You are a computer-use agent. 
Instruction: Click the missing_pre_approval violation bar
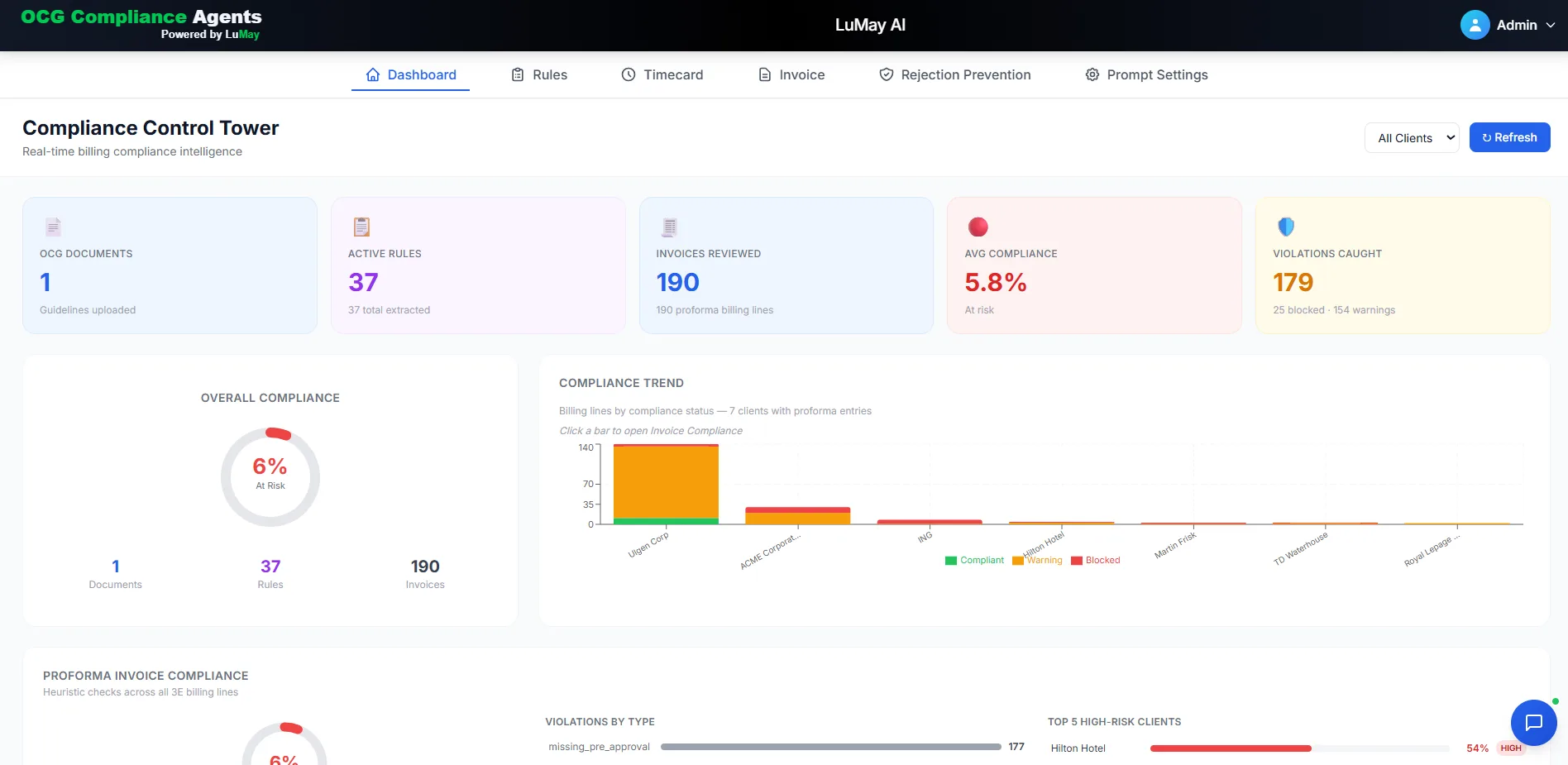pyautogui.click(x=831, y=747)
